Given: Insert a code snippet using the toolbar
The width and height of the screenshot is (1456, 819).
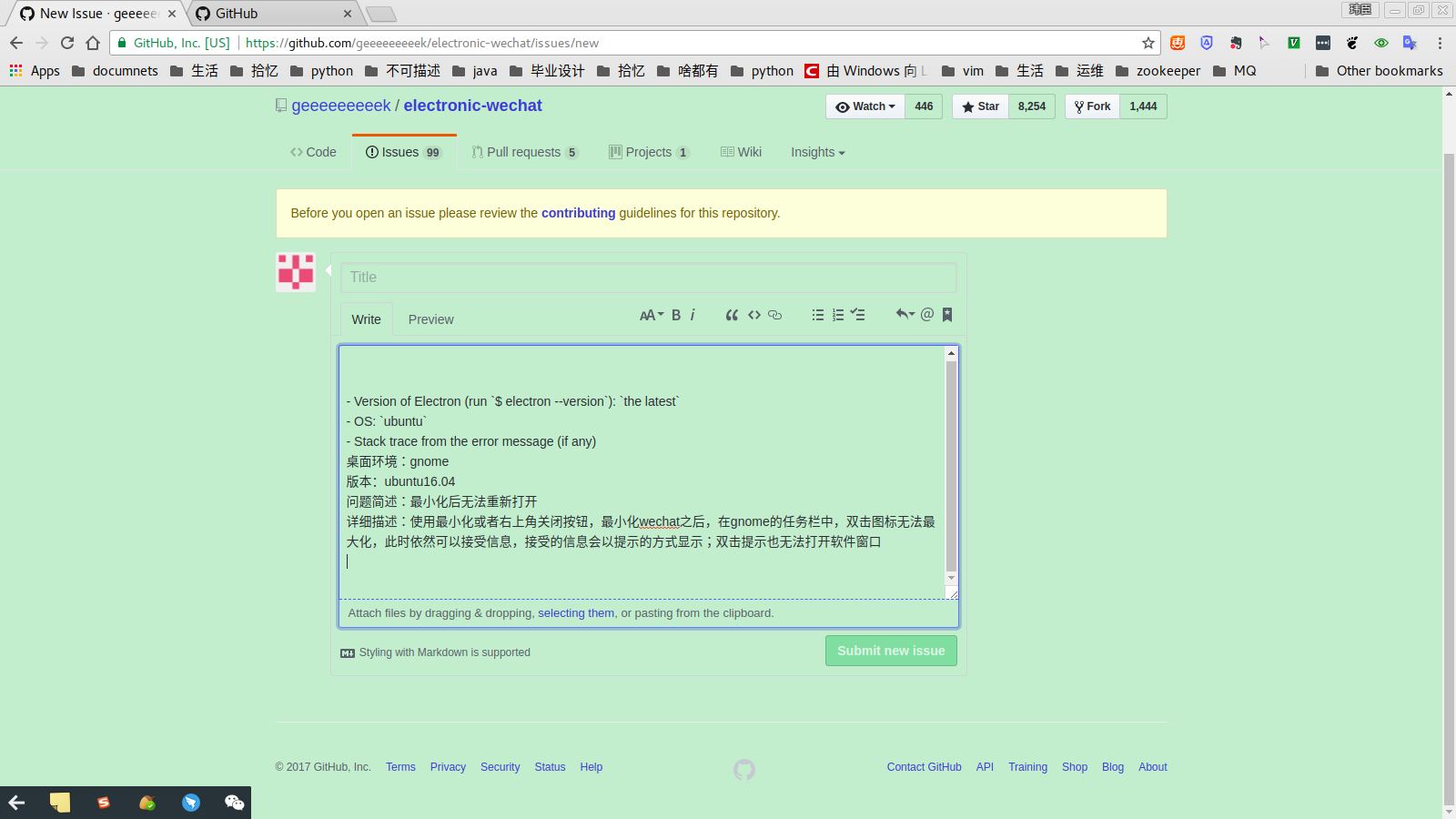Looking at the screenshot, I should pyautogui.click(x=753, y=315).
